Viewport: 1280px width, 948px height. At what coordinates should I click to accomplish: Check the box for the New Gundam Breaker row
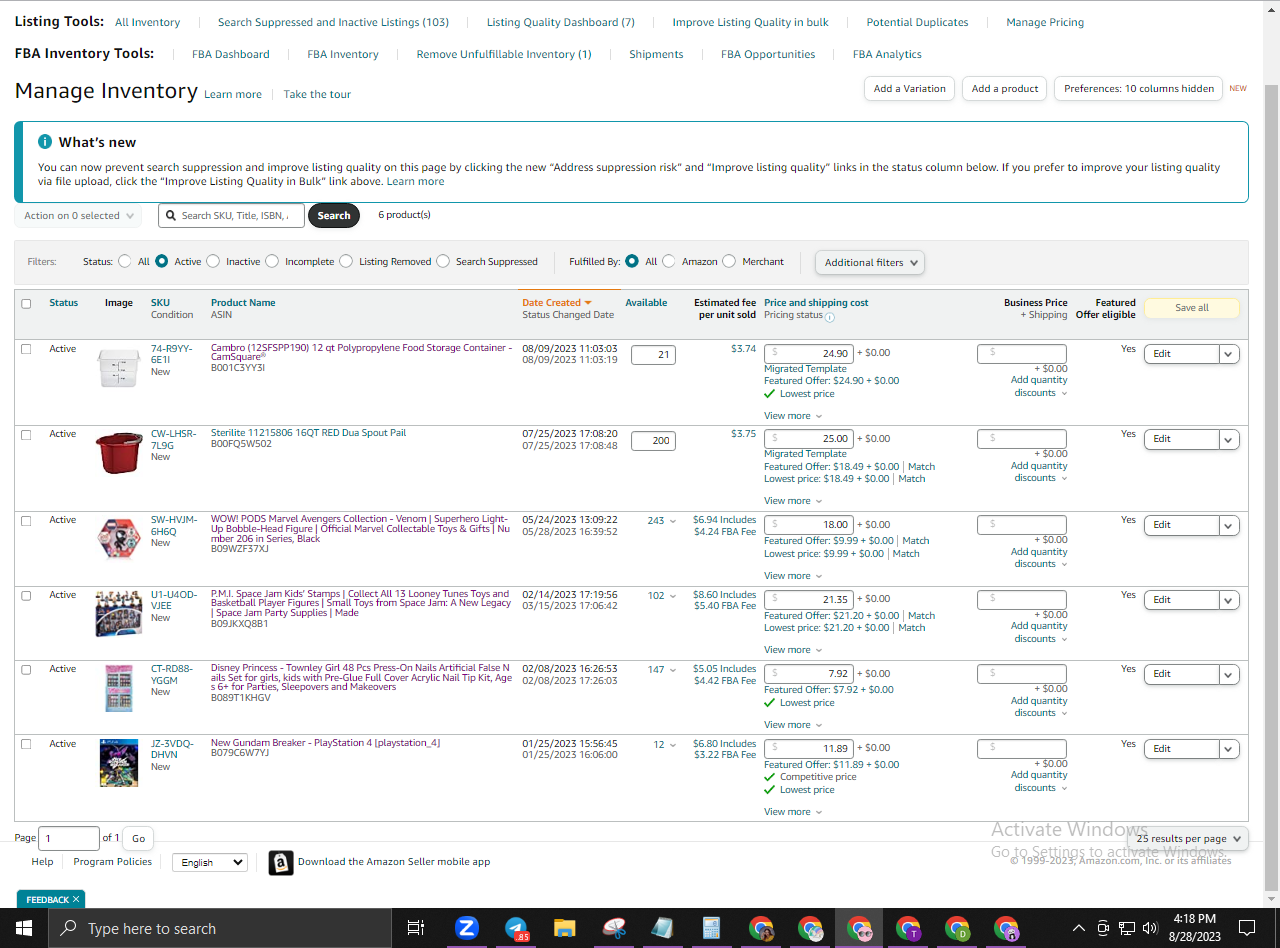tap(26, 744)
